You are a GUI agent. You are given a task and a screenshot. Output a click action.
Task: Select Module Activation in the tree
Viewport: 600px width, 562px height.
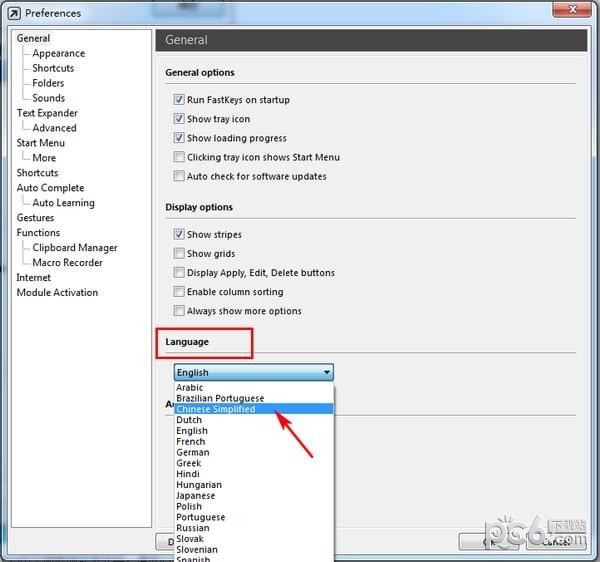pos(57,292)
